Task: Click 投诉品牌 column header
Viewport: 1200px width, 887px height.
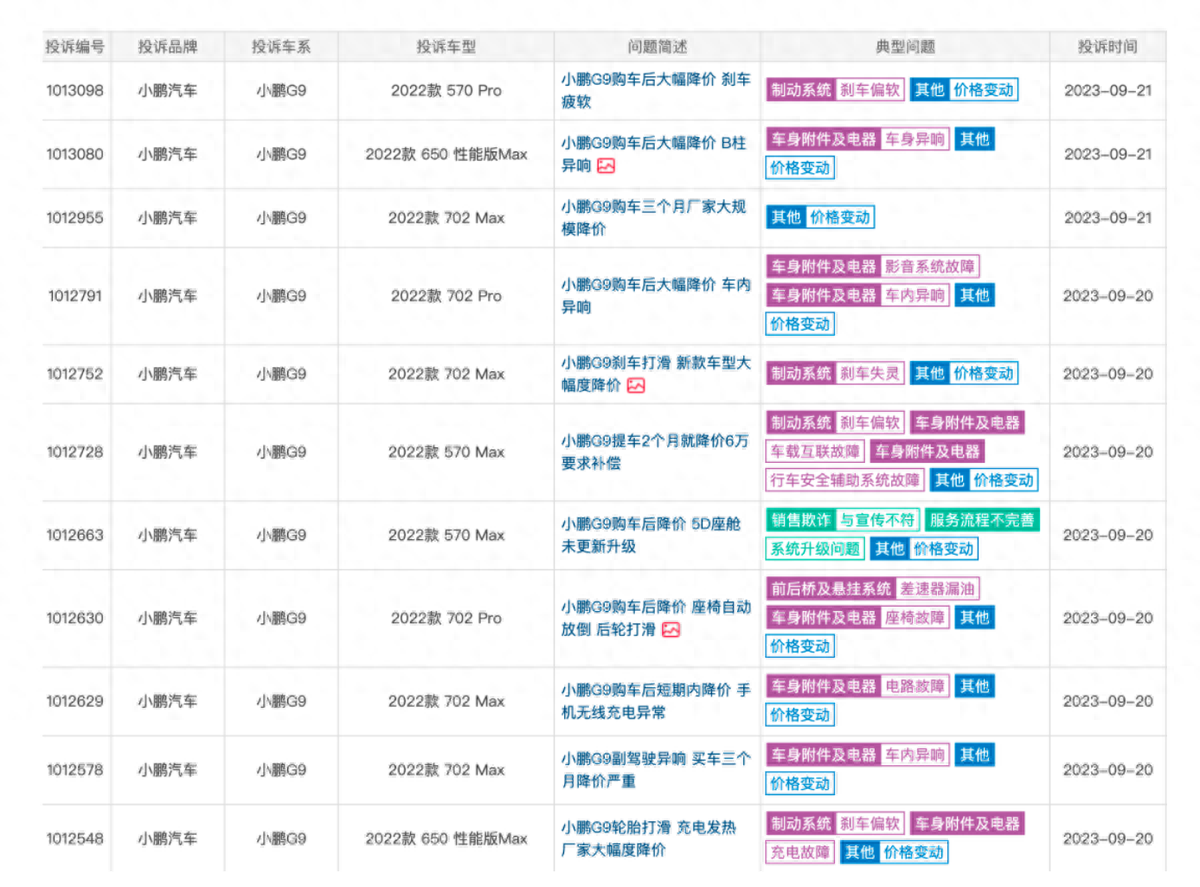Action: (168, 46)
